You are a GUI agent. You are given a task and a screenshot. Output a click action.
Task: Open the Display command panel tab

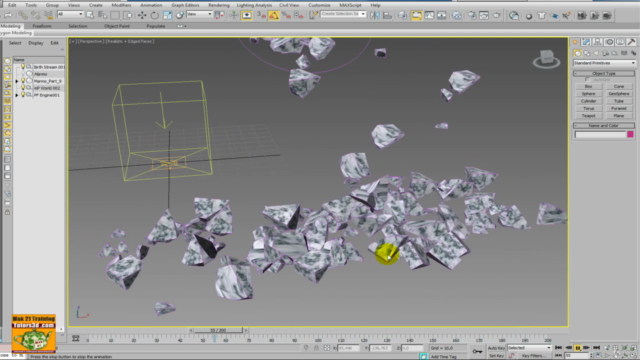click(620, 42)
